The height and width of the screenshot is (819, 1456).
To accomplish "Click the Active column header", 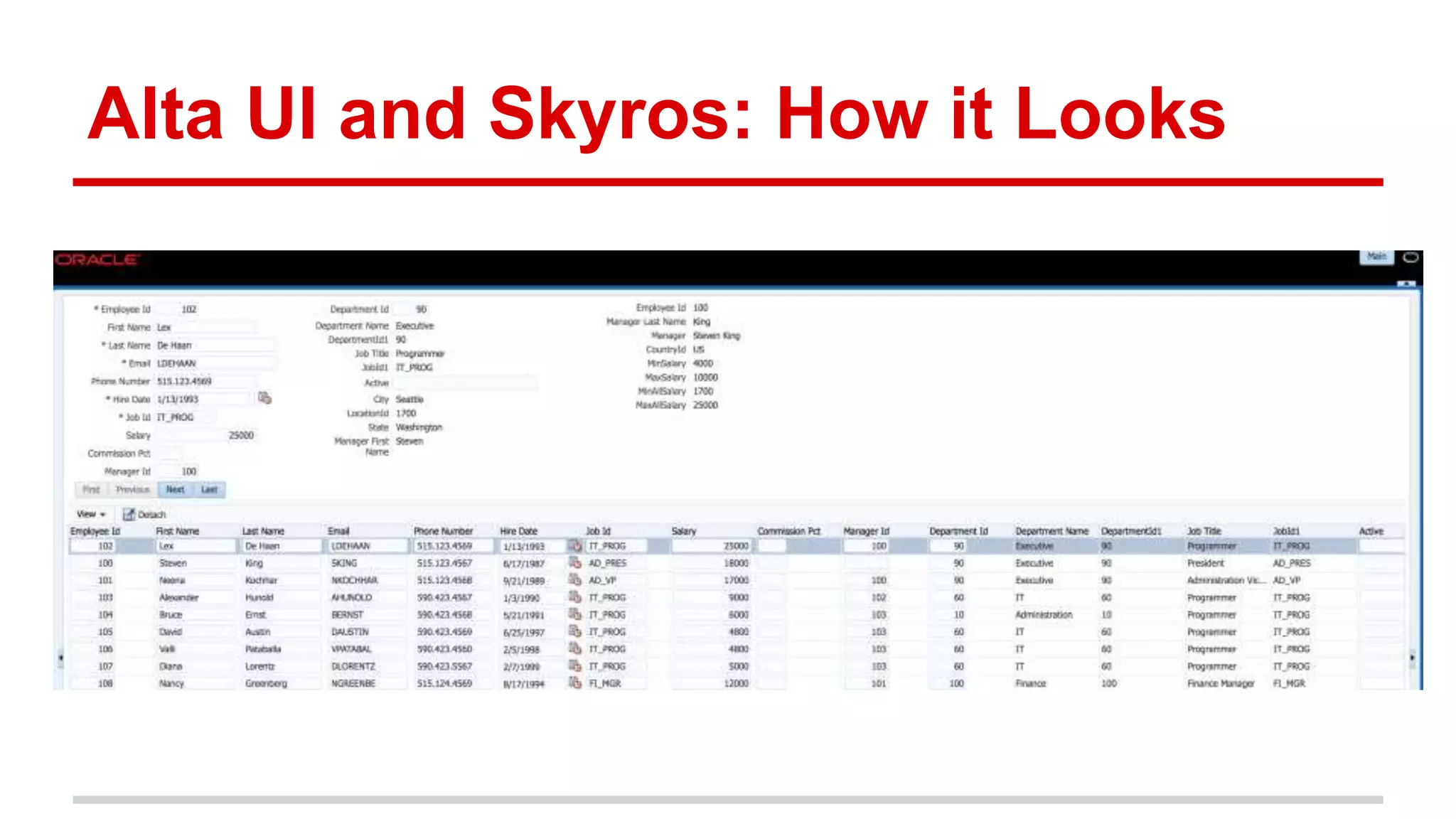I will pos(1371,531).
